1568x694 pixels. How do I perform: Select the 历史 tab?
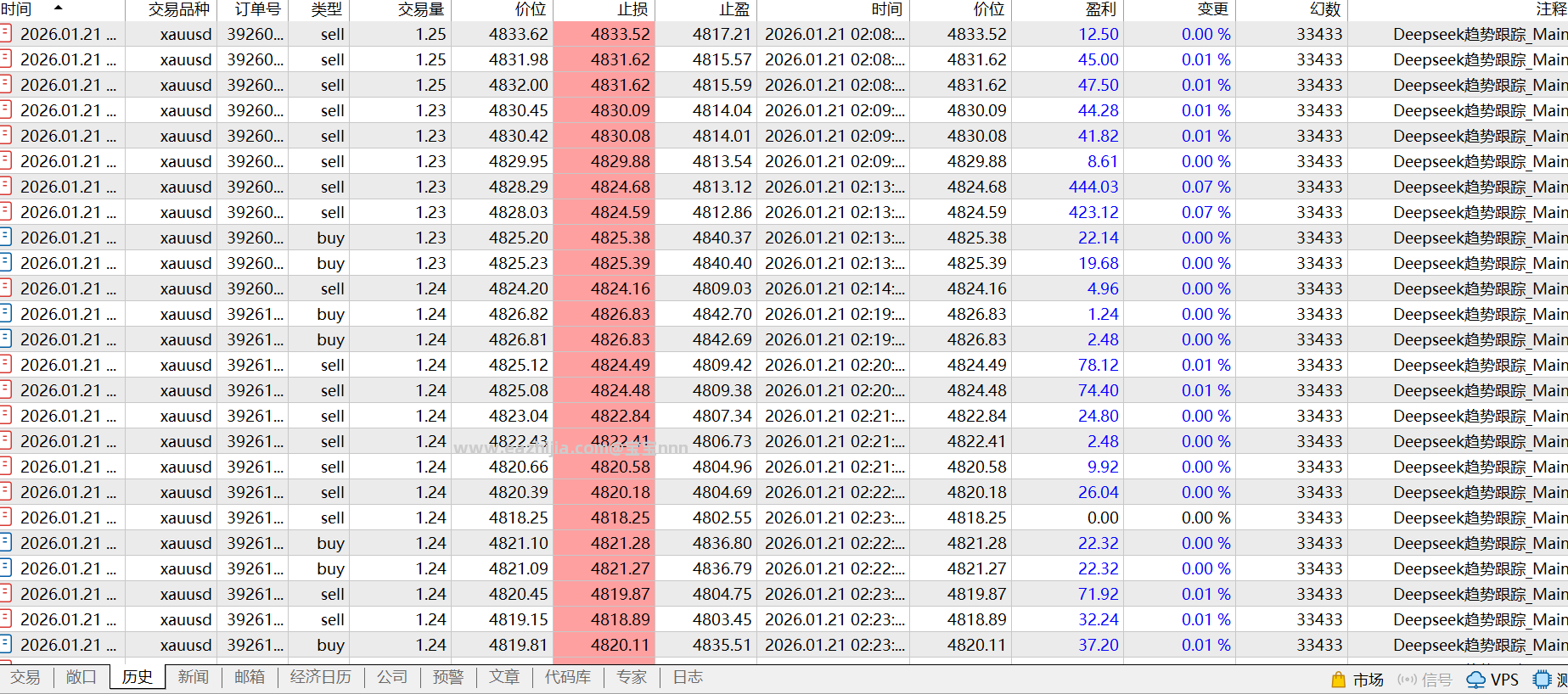coord(137,677)
